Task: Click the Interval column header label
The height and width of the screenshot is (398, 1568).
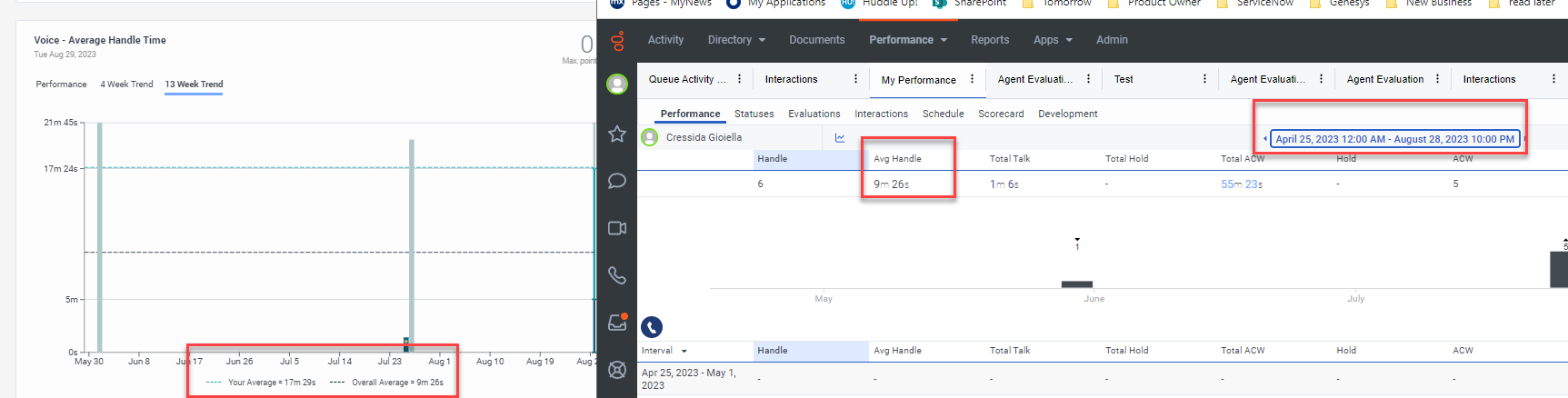Action: 657,351
